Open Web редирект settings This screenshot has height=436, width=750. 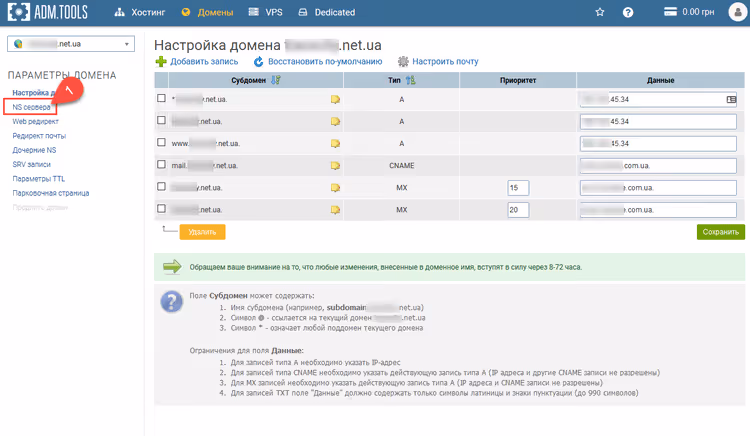tap(35, 121)
